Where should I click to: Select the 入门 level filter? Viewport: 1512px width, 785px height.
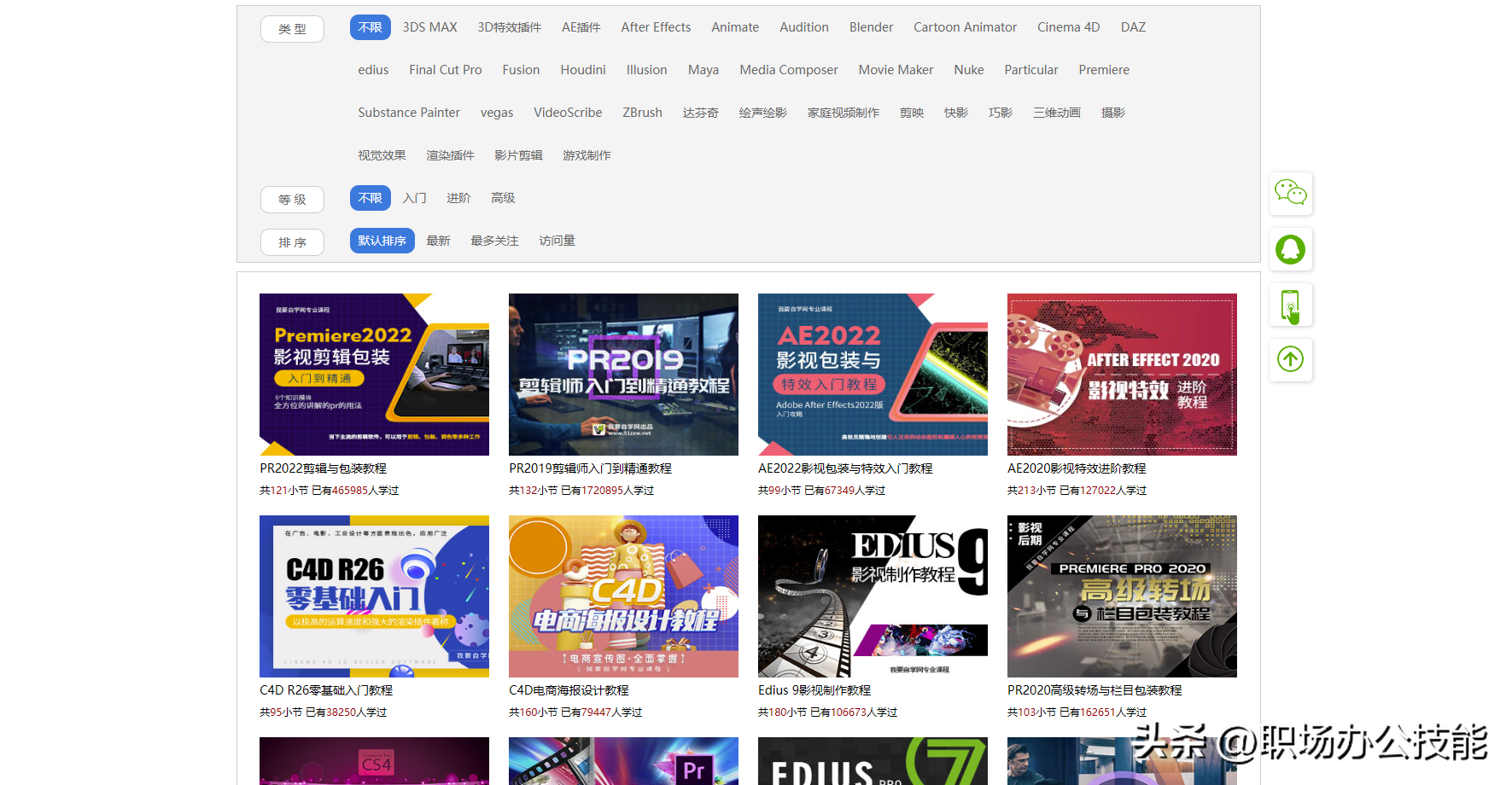[x=415, y=198]
